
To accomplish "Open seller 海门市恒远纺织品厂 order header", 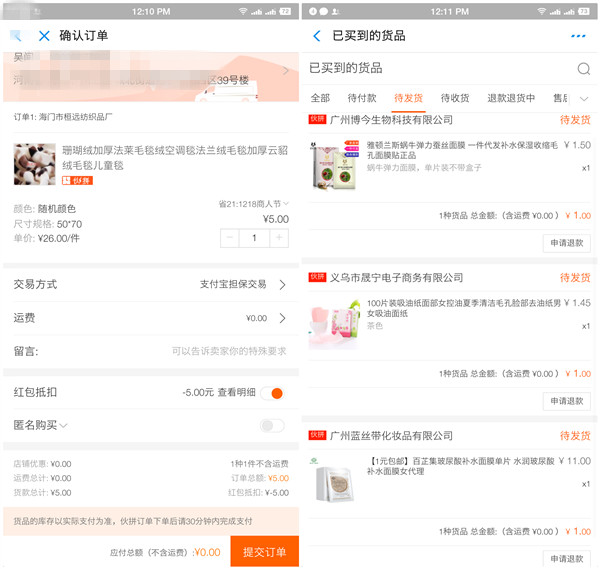I will pos(63,117).
